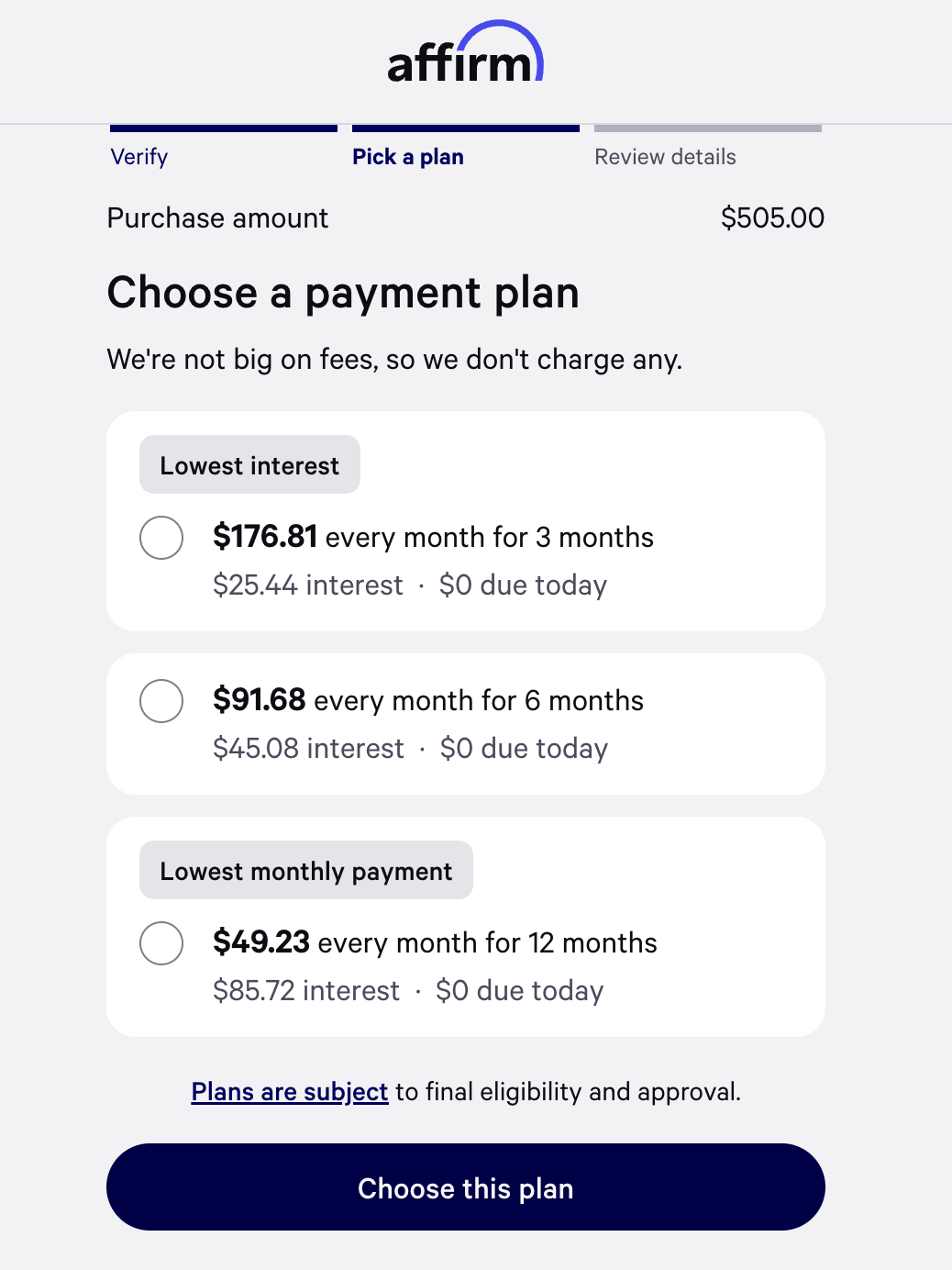Click the gray progress bar above Review details
Image resolution: width=952 pixels, height=1270 pixels.
click(708, 128)
